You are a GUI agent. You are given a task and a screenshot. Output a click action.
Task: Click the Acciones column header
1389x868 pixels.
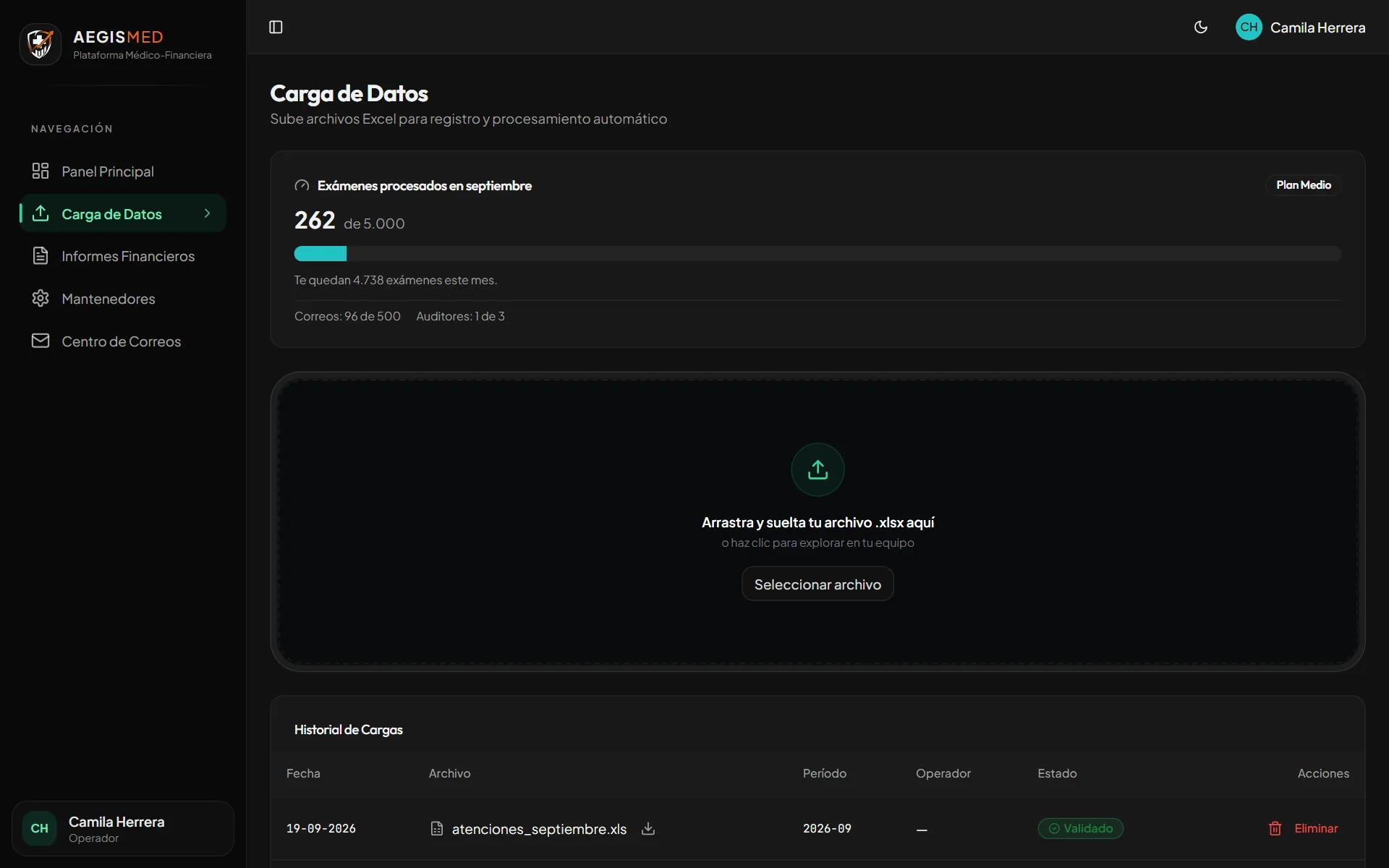click(x=1323, y=773)
